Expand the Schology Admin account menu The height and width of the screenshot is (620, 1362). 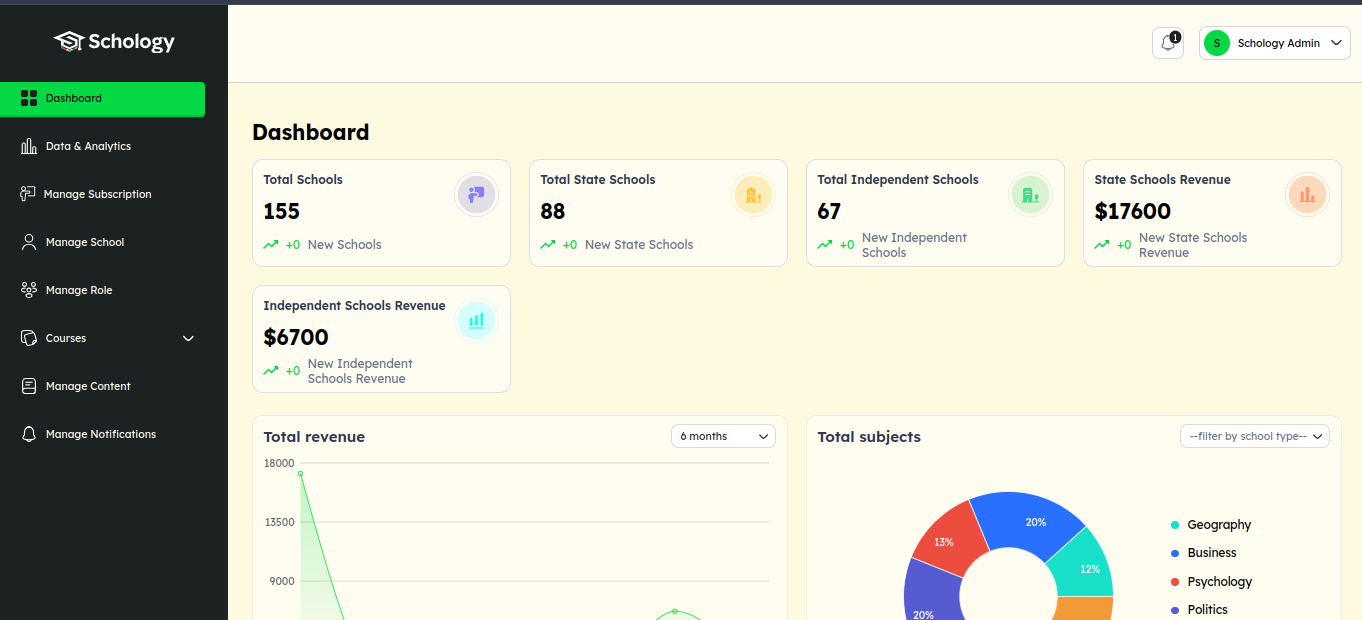(x=1339, y=43)
